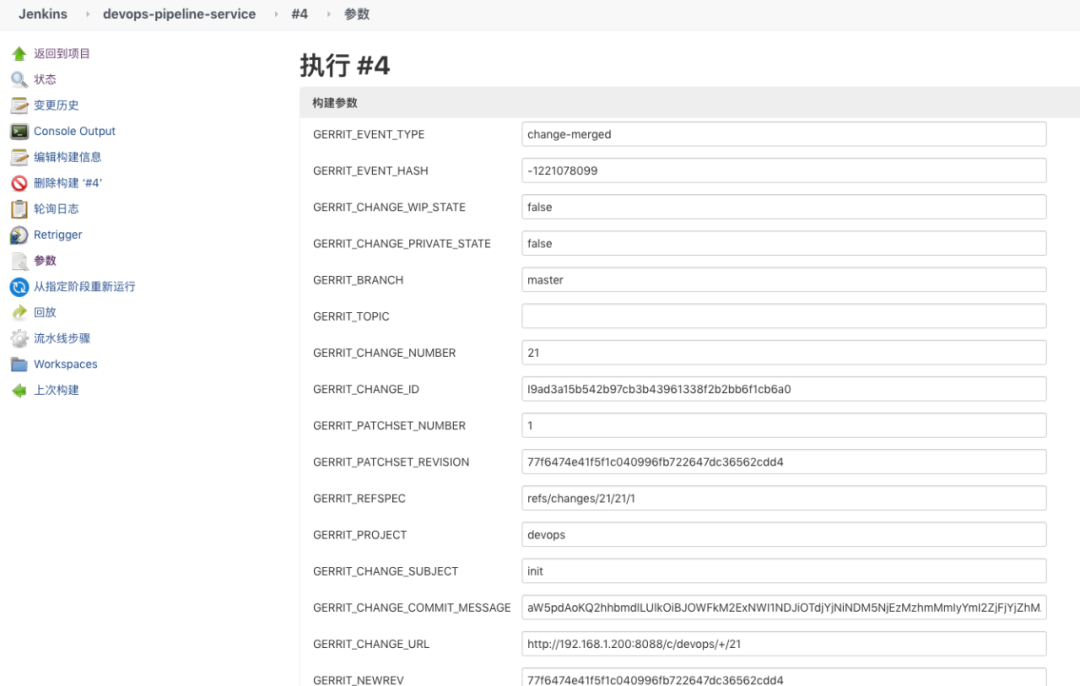Open breadcrumb entry #4
Screen dimensions: 1080x686
point(300,14)
